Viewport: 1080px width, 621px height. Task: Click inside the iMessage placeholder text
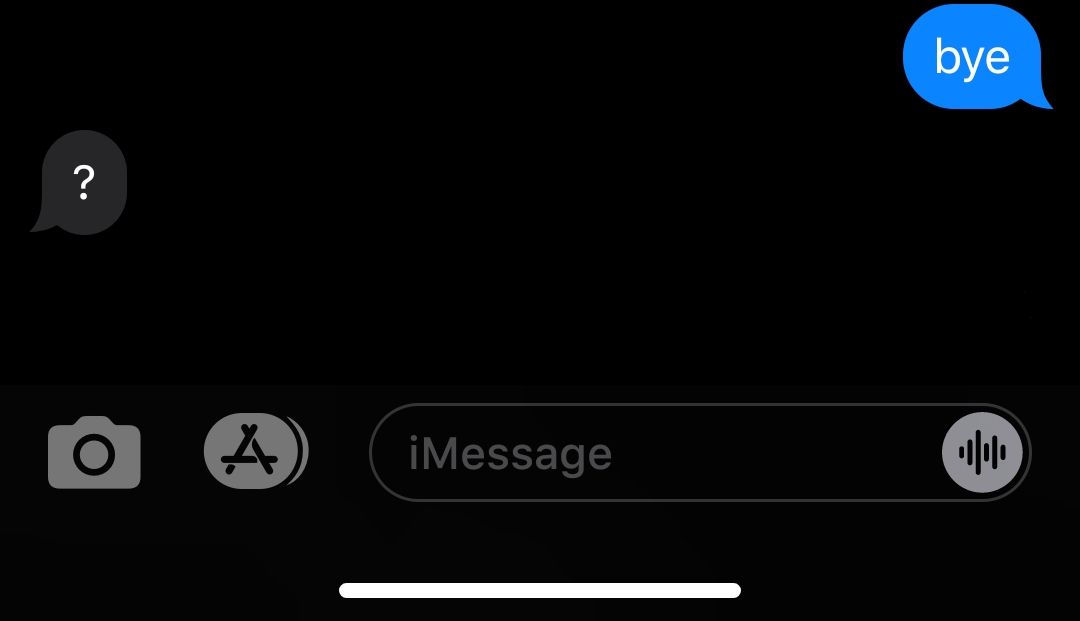[x=510, y=454]
